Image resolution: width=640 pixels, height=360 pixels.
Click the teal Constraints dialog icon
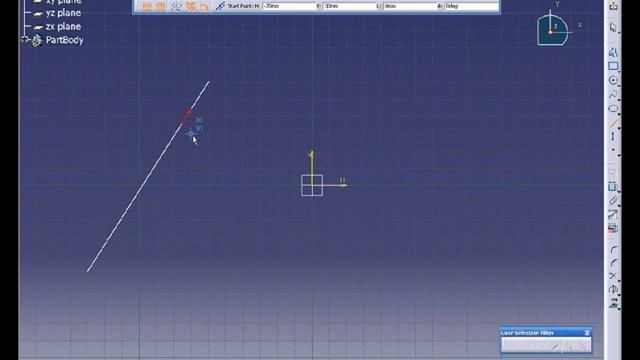click(x=613, y=187)
